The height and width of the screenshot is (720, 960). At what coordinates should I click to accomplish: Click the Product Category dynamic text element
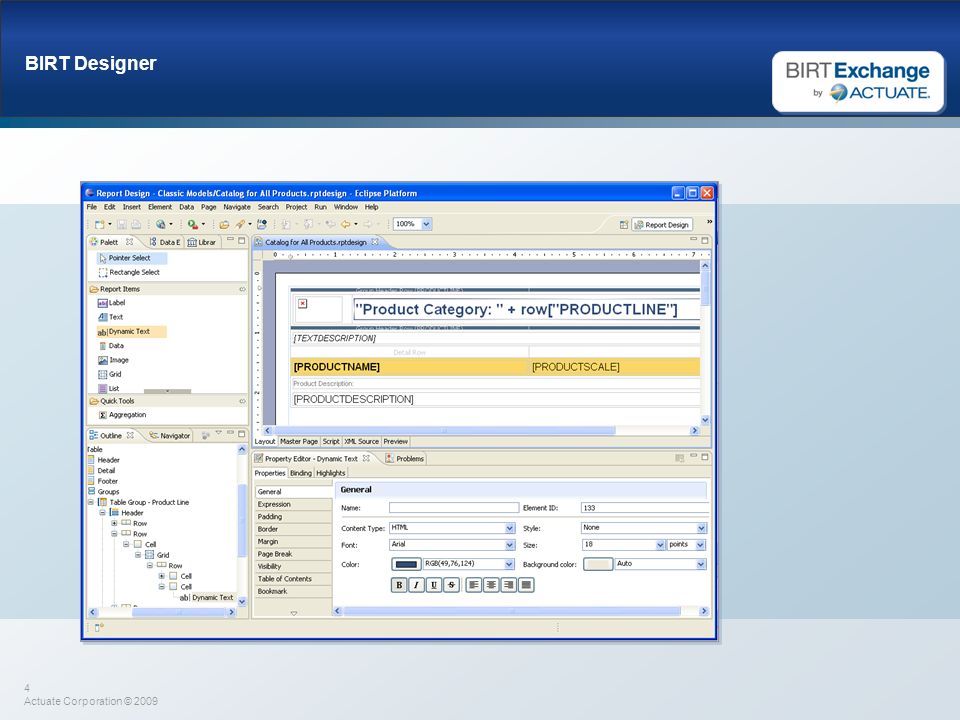point(526,309)
